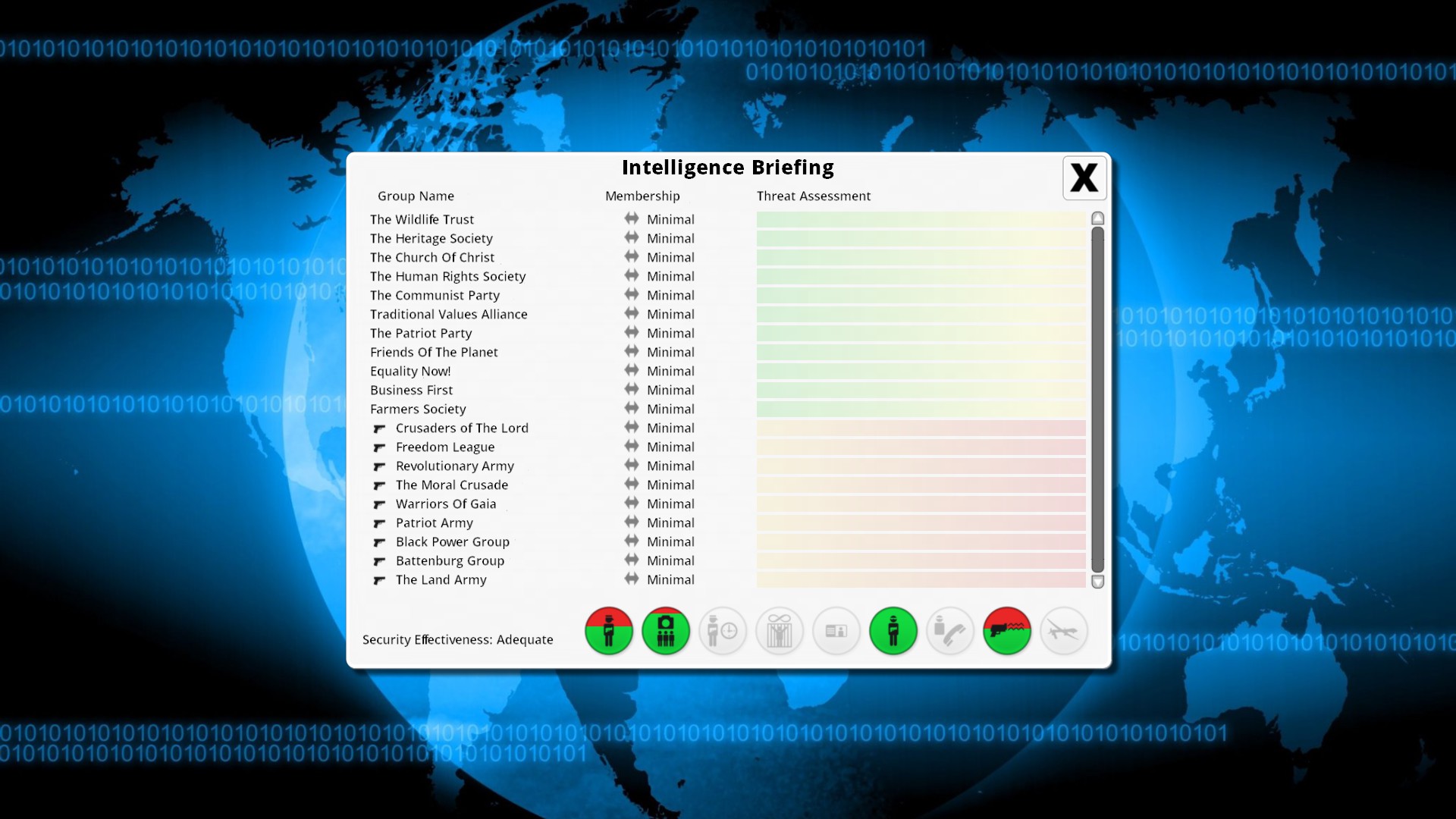Select the police curfew clock icon
This screenshot has width=1456, height=819.
click(722, 631)
